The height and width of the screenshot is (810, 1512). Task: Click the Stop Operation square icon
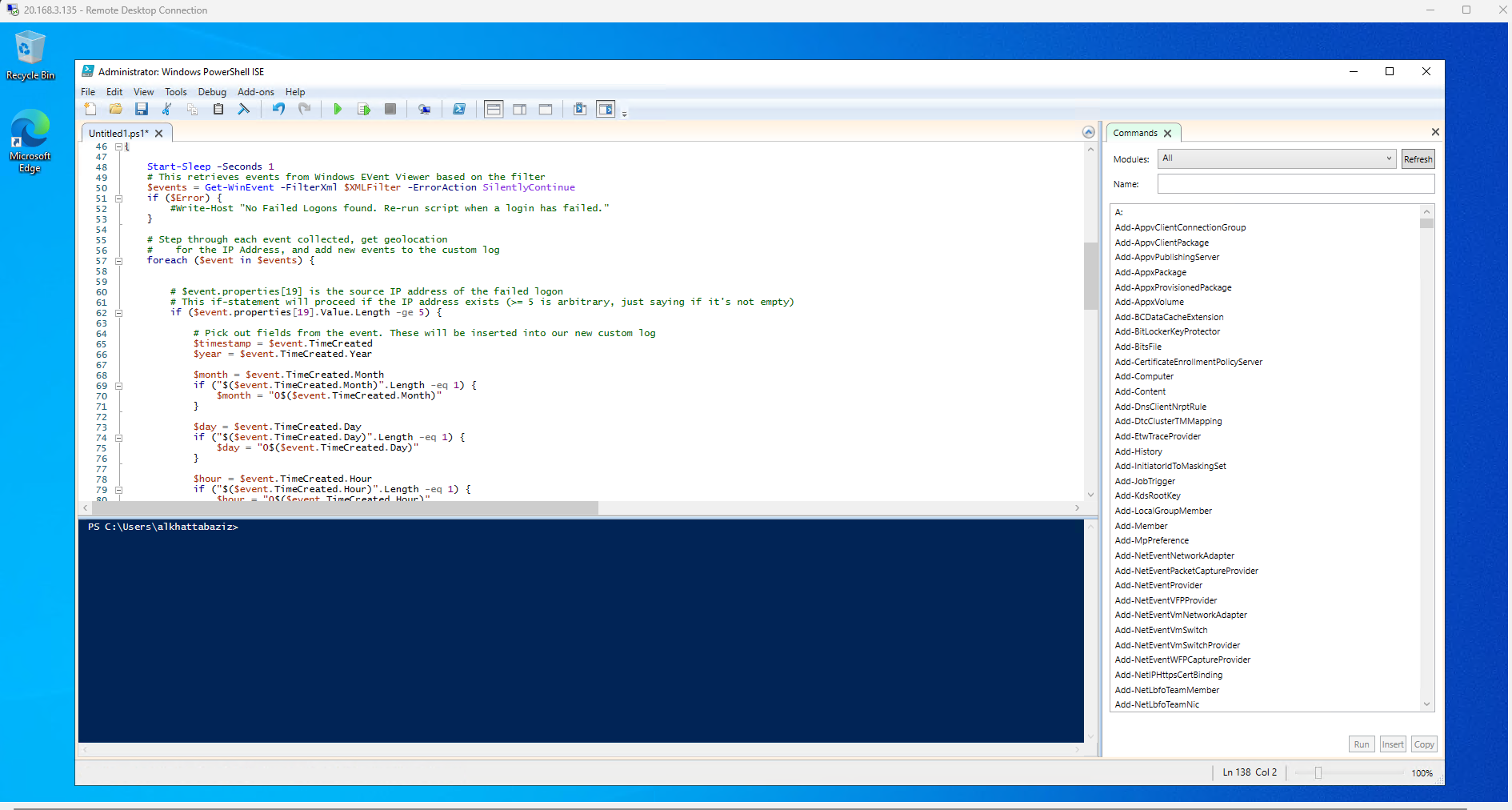(390, 109)
